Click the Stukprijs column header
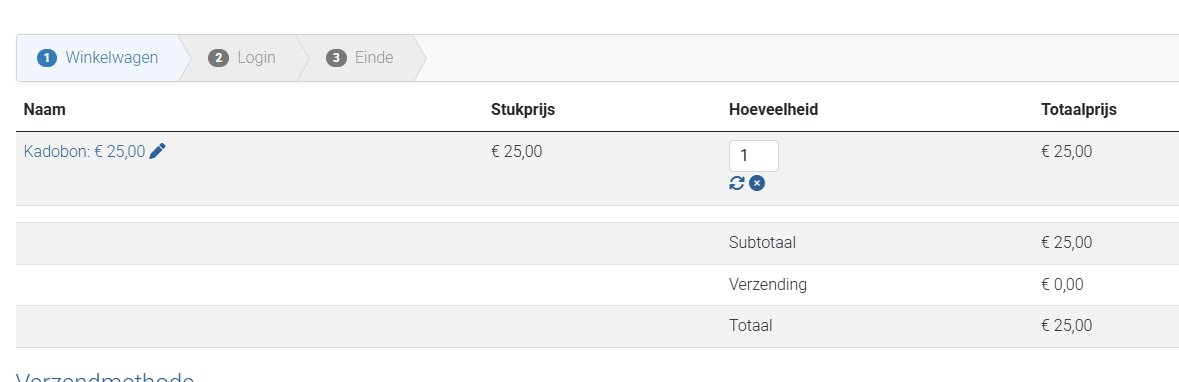Screen dimensions: 1179x382 523,110
